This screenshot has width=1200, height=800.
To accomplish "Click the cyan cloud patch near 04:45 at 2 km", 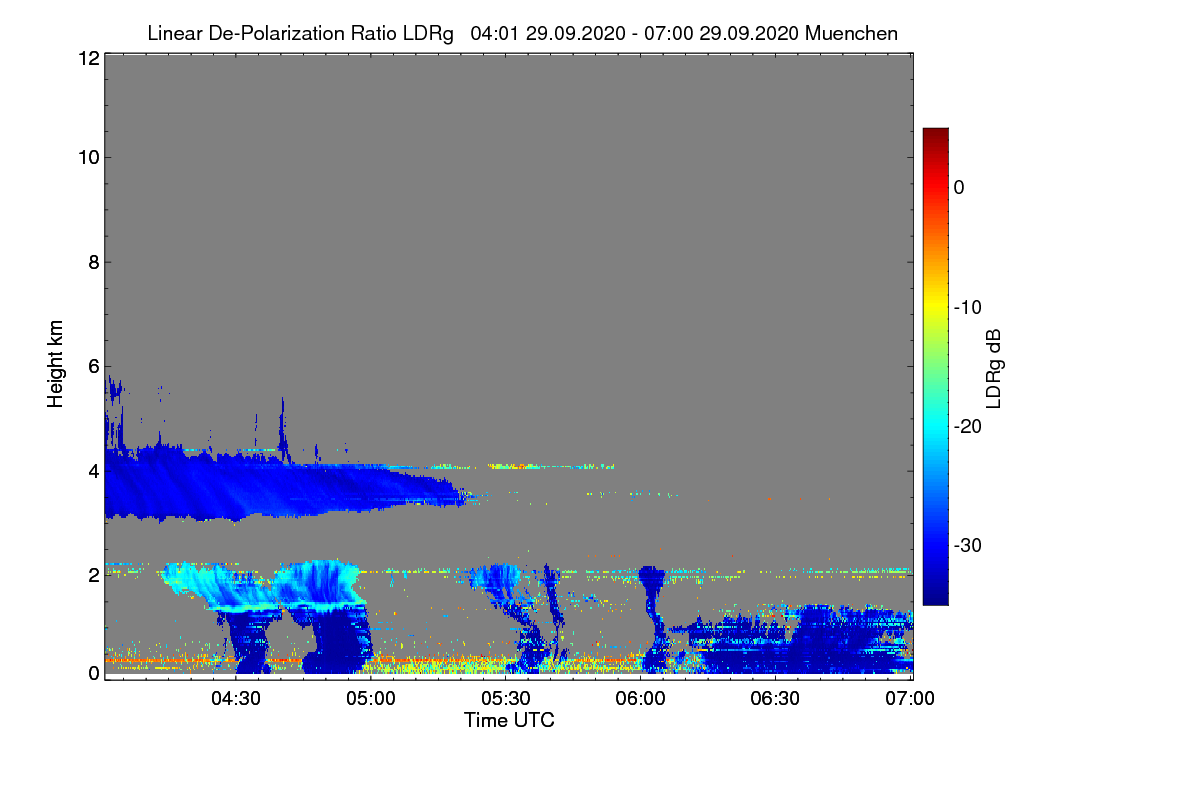I will [x=318, y=587].
